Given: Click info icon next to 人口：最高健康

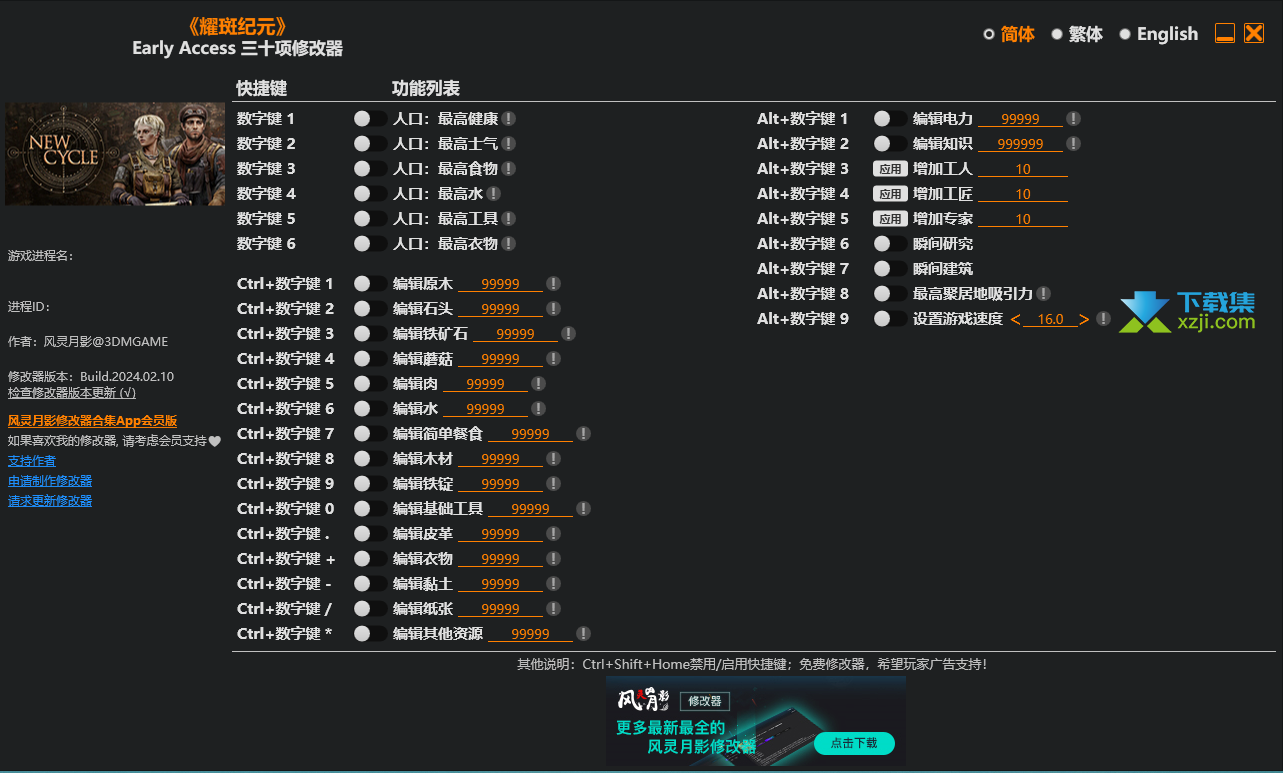Looking at the screenshot, I should [x=509, y=118].
